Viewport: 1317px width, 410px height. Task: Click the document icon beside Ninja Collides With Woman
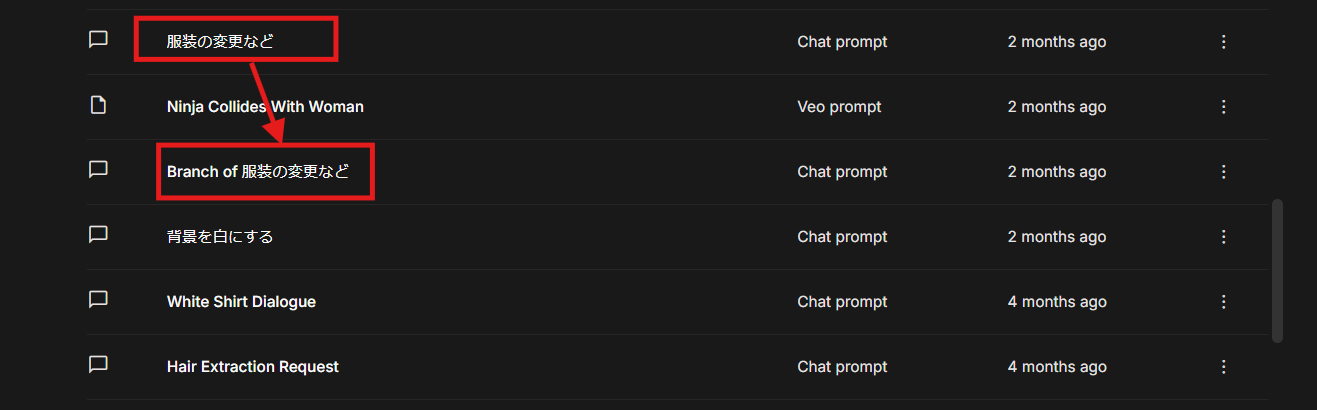tap(98, 105)
